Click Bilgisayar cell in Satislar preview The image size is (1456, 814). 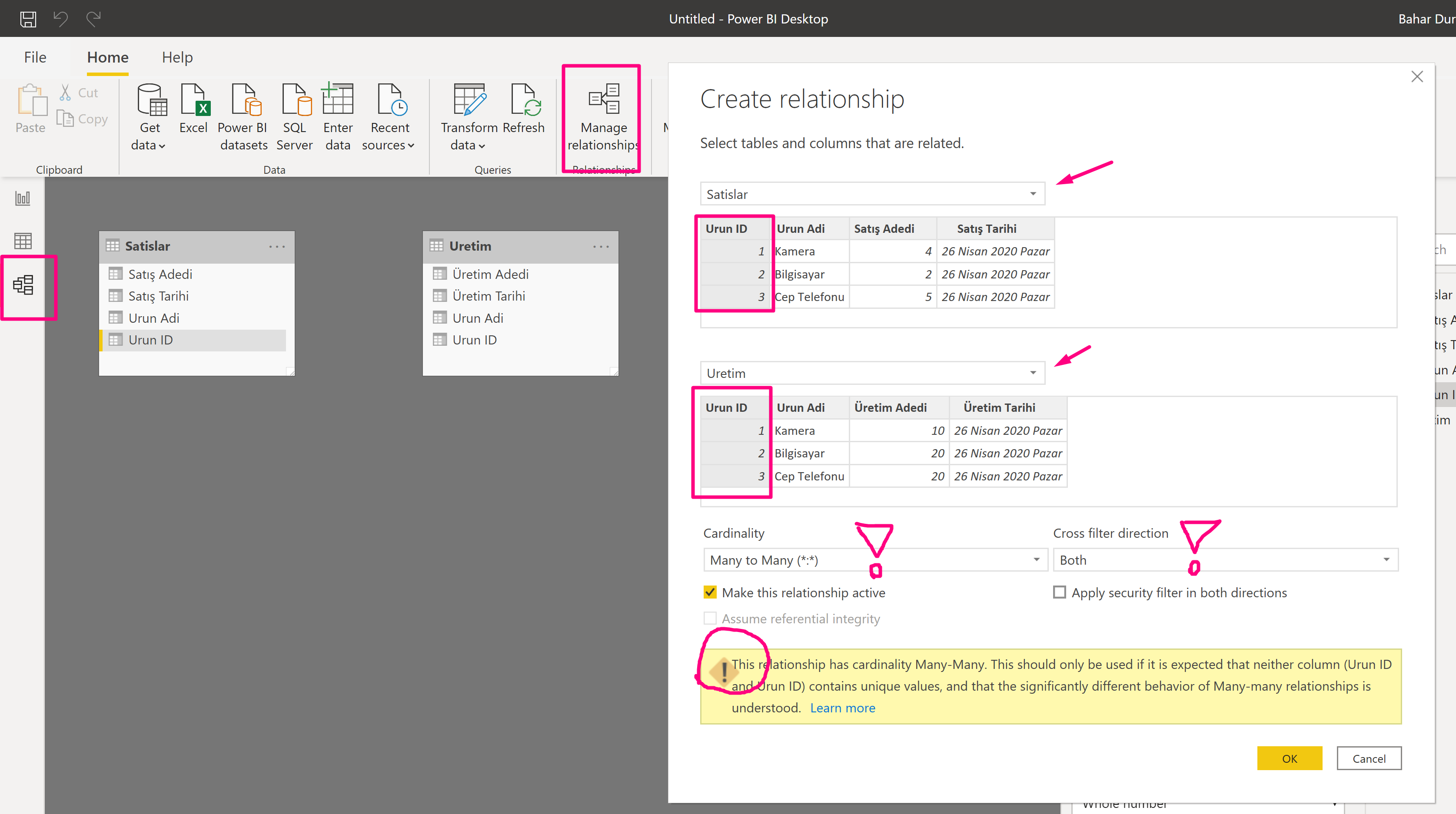pos(811,274)
